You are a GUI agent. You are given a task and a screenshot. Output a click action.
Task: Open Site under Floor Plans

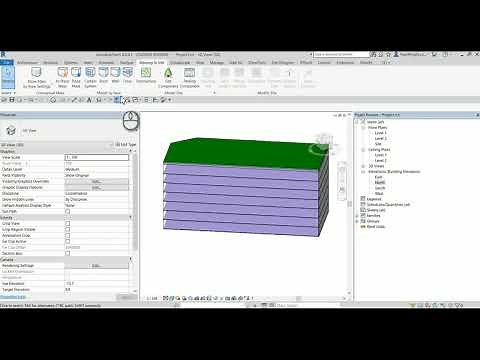pos(378,144)
